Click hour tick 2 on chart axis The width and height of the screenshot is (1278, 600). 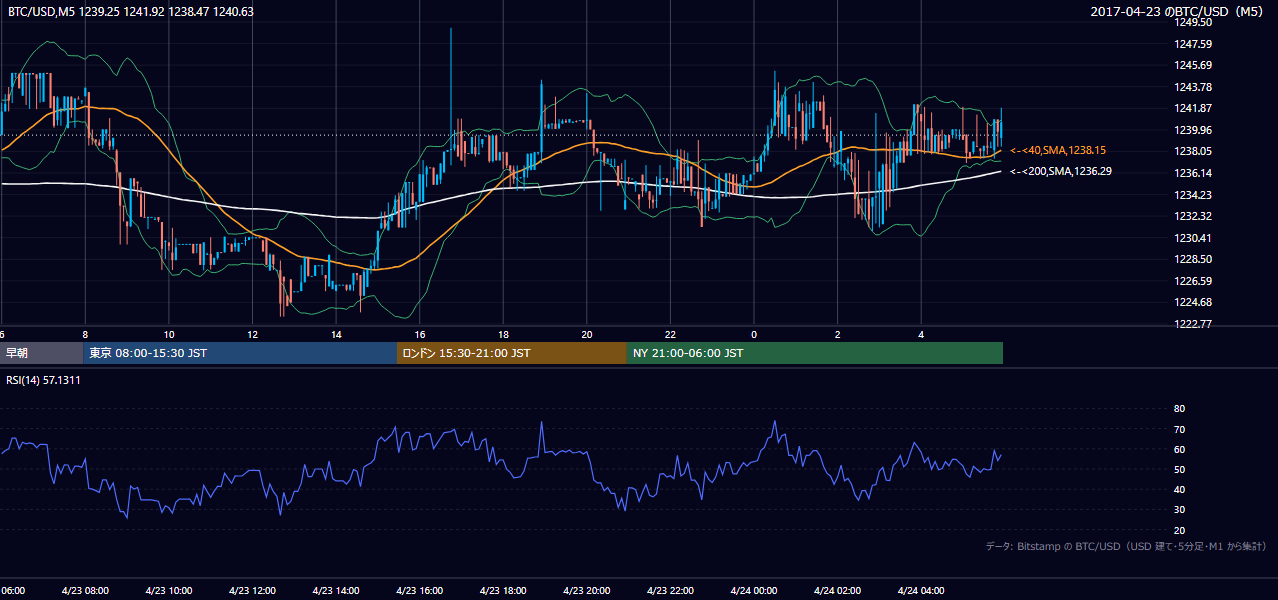(837, 334)
